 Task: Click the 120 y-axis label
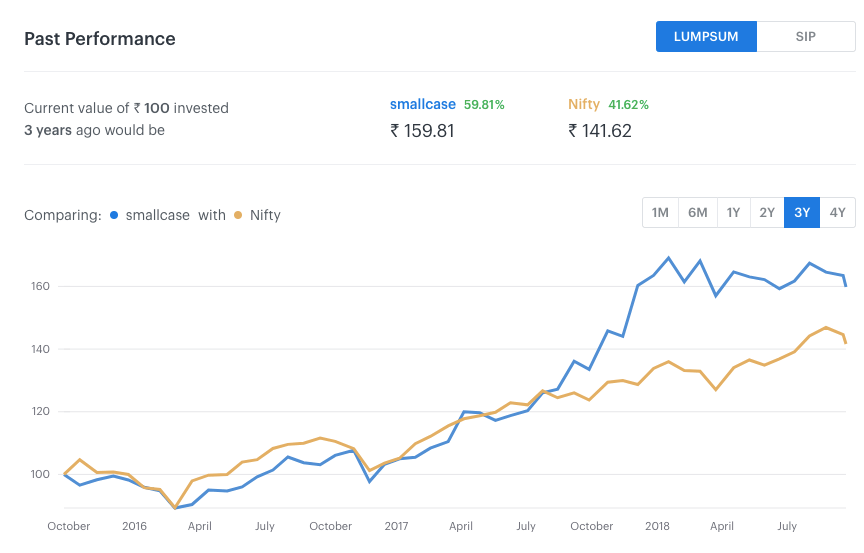[x=40, y=411]
